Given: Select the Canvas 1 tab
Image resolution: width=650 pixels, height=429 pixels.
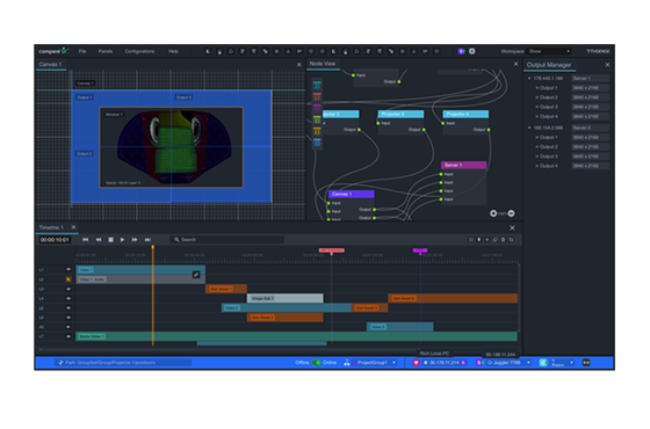Looking at the screenshot, I should (51, 64).
